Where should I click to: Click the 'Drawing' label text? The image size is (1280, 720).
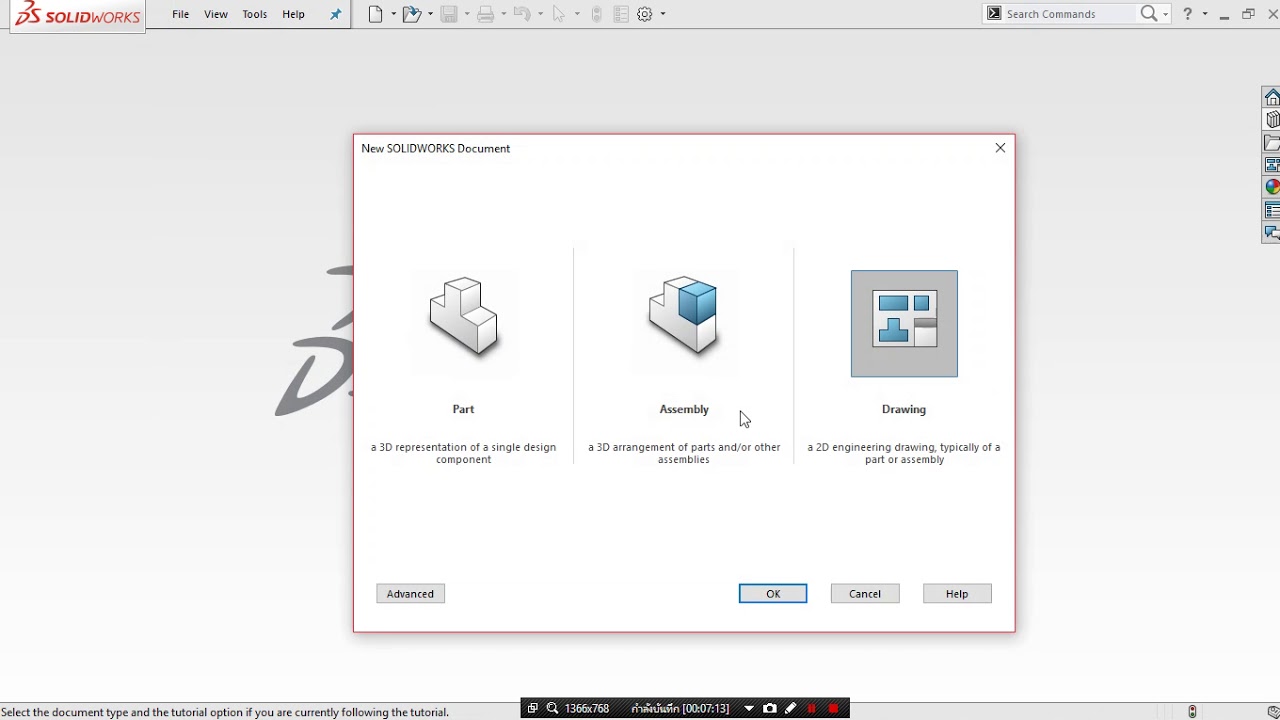click(x=904, y=409)
